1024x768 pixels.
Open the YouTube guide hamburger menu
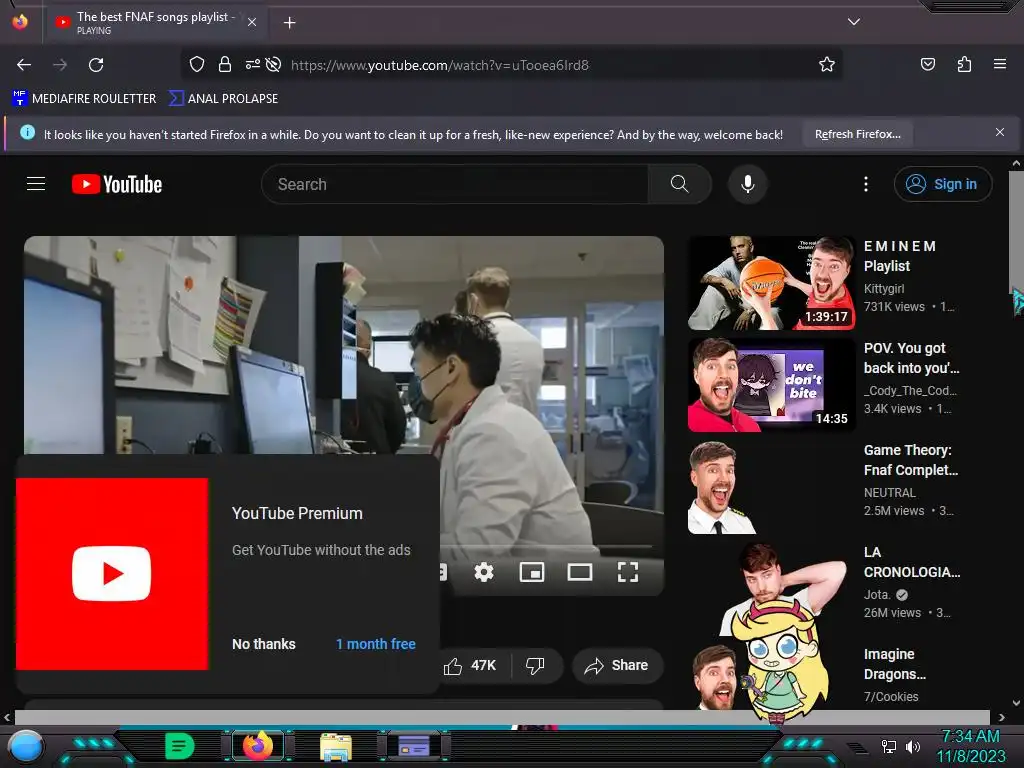[x=36, y=184]
